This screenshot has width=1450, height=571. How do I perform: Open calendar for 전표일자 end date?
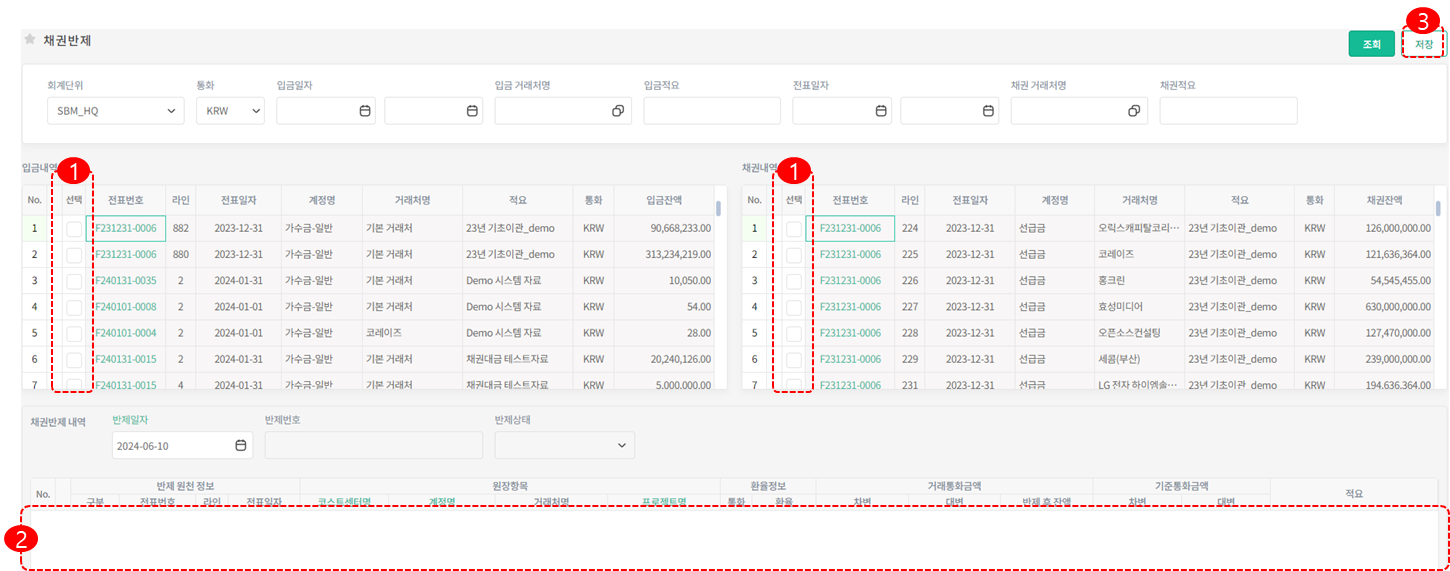click(x=987, y=111)
